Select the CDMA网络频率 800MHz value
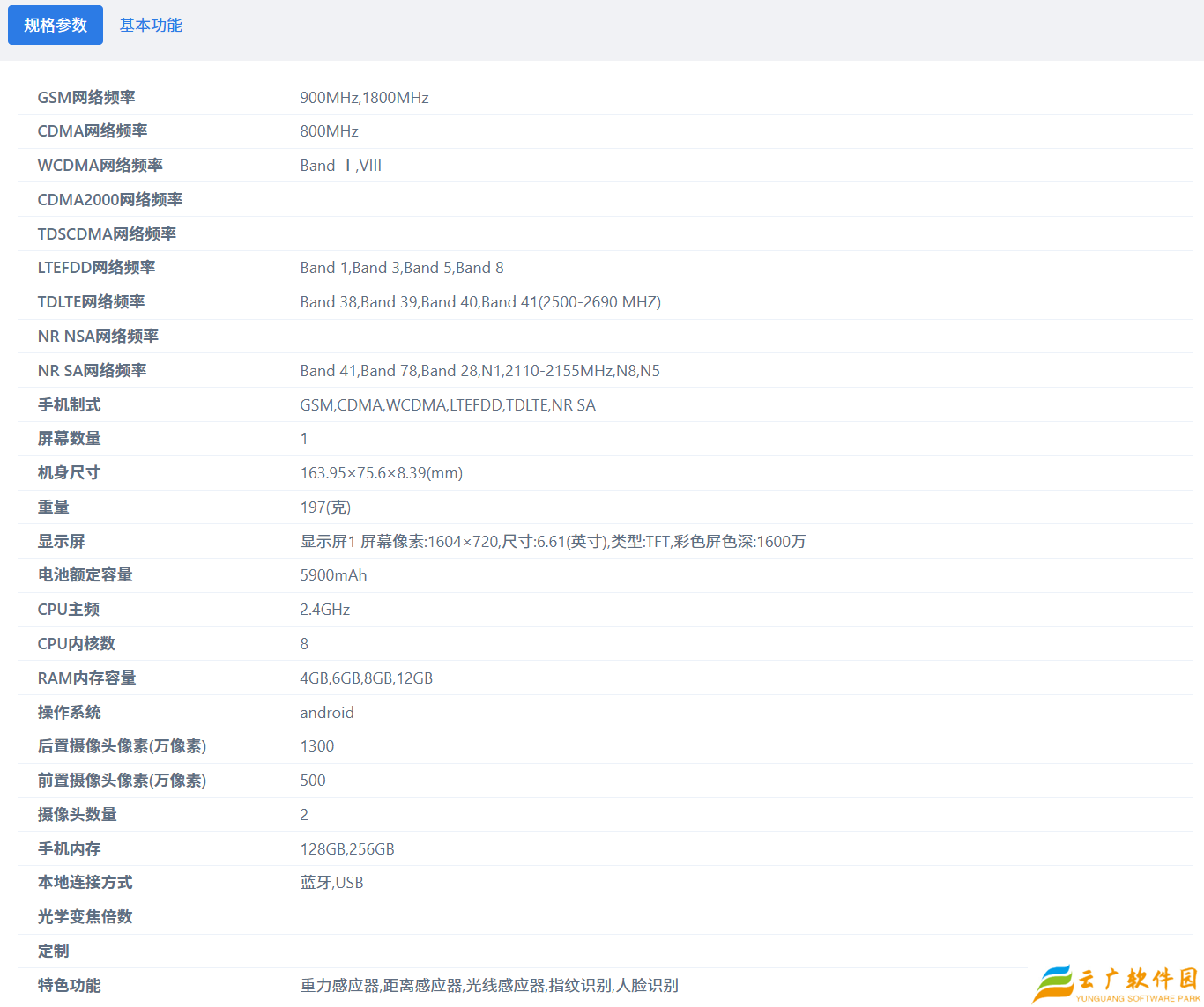Image resolution: width=1204 pixels, height=1007 pixels. [x=329, y=131]
